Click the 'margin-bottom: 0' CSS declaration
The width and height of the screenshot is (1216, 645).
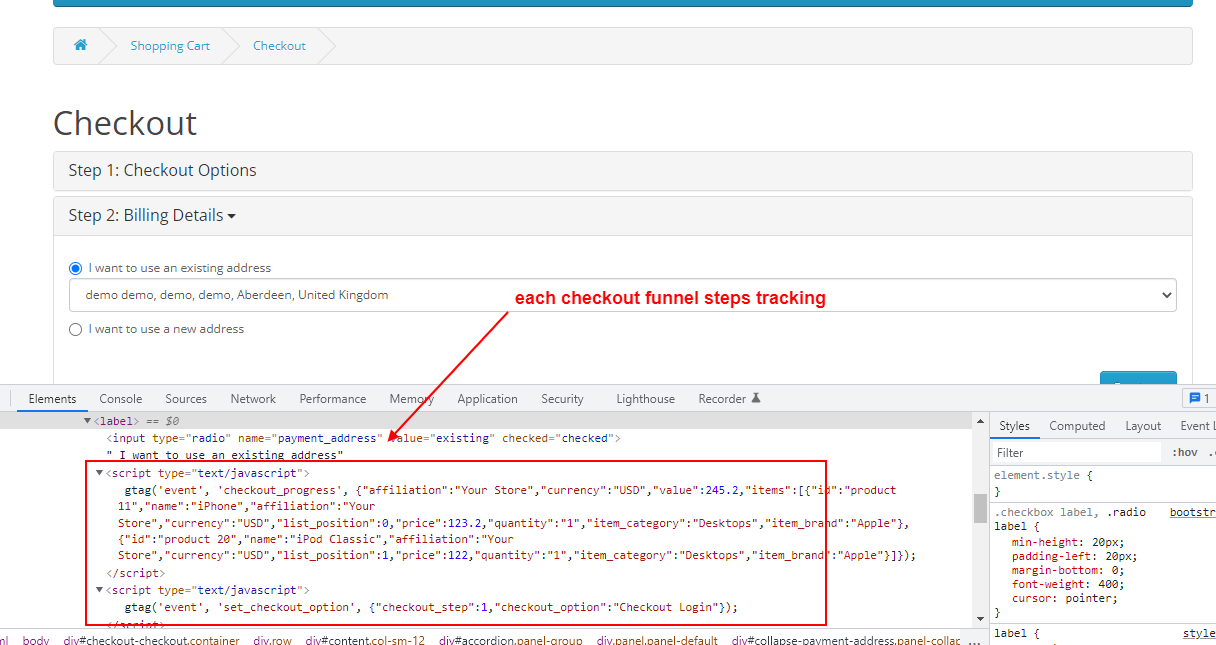pos(1066,570)
